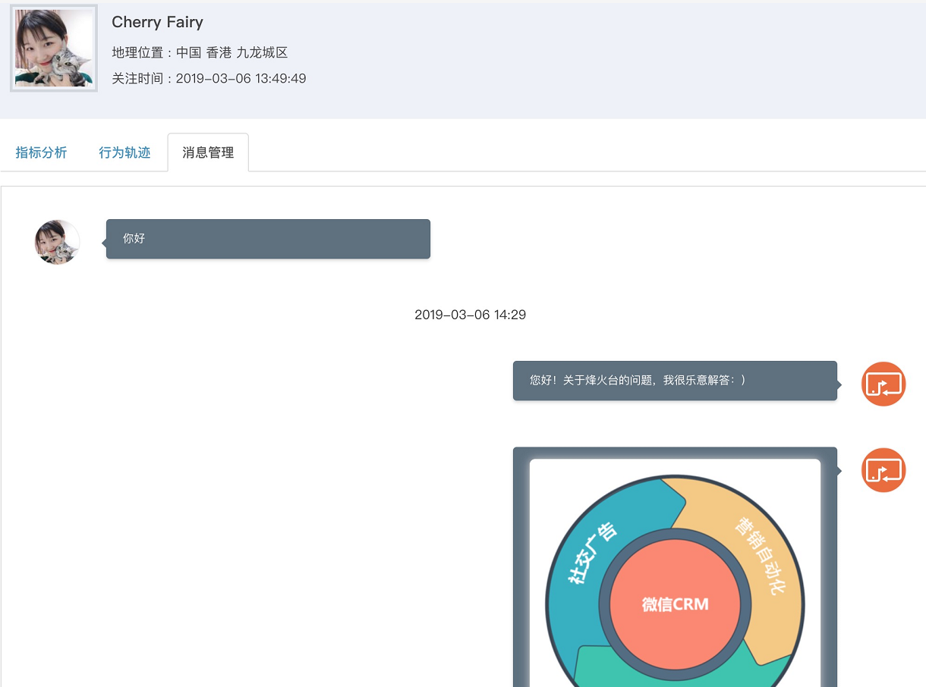Click the 您好！关于烽火台的问题 reply bubble

pos(675,380)
